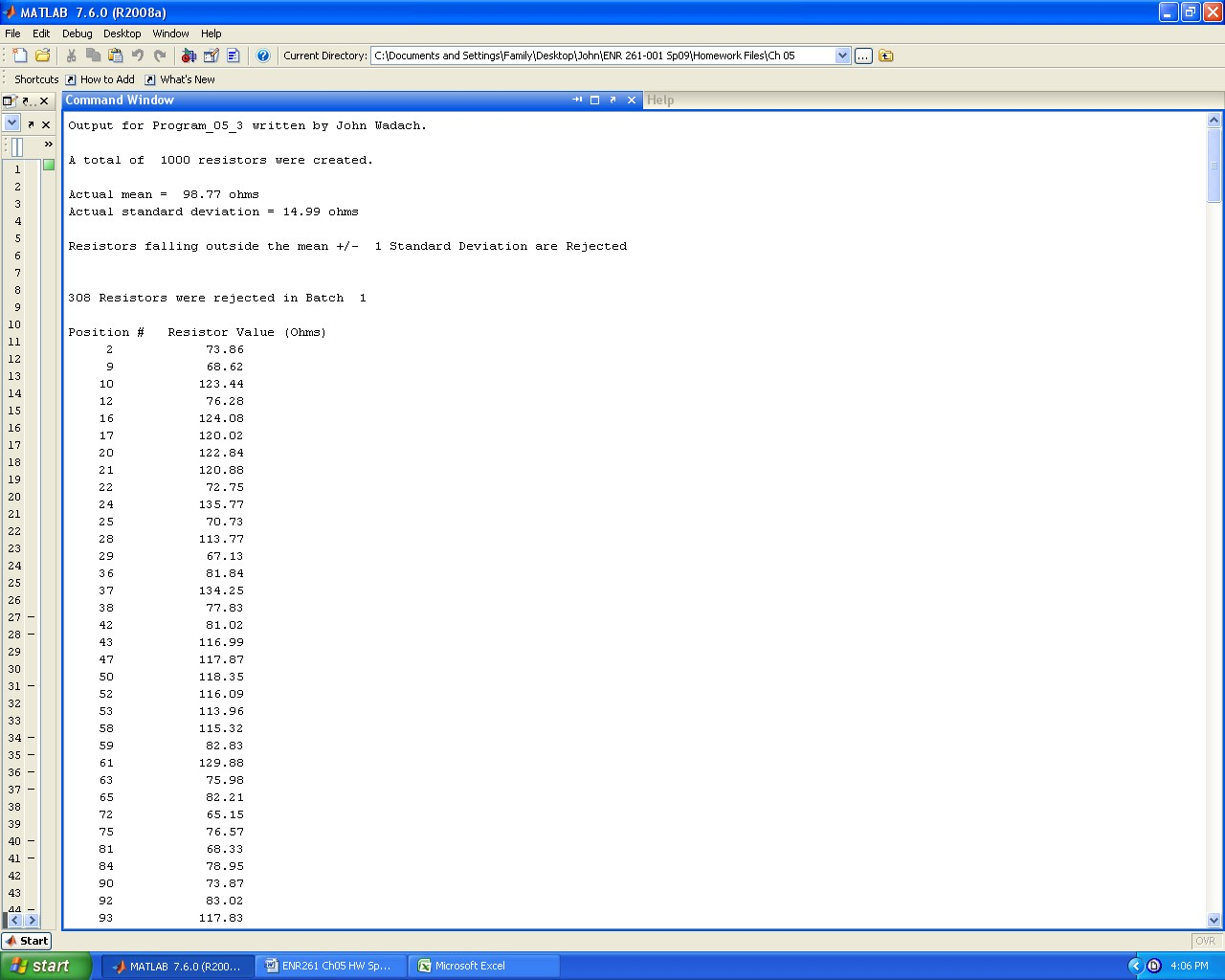Image resolution: width=1225 pixels, height=980 pixels.
Task: Browse folders with the ... button
Action: 862,55
